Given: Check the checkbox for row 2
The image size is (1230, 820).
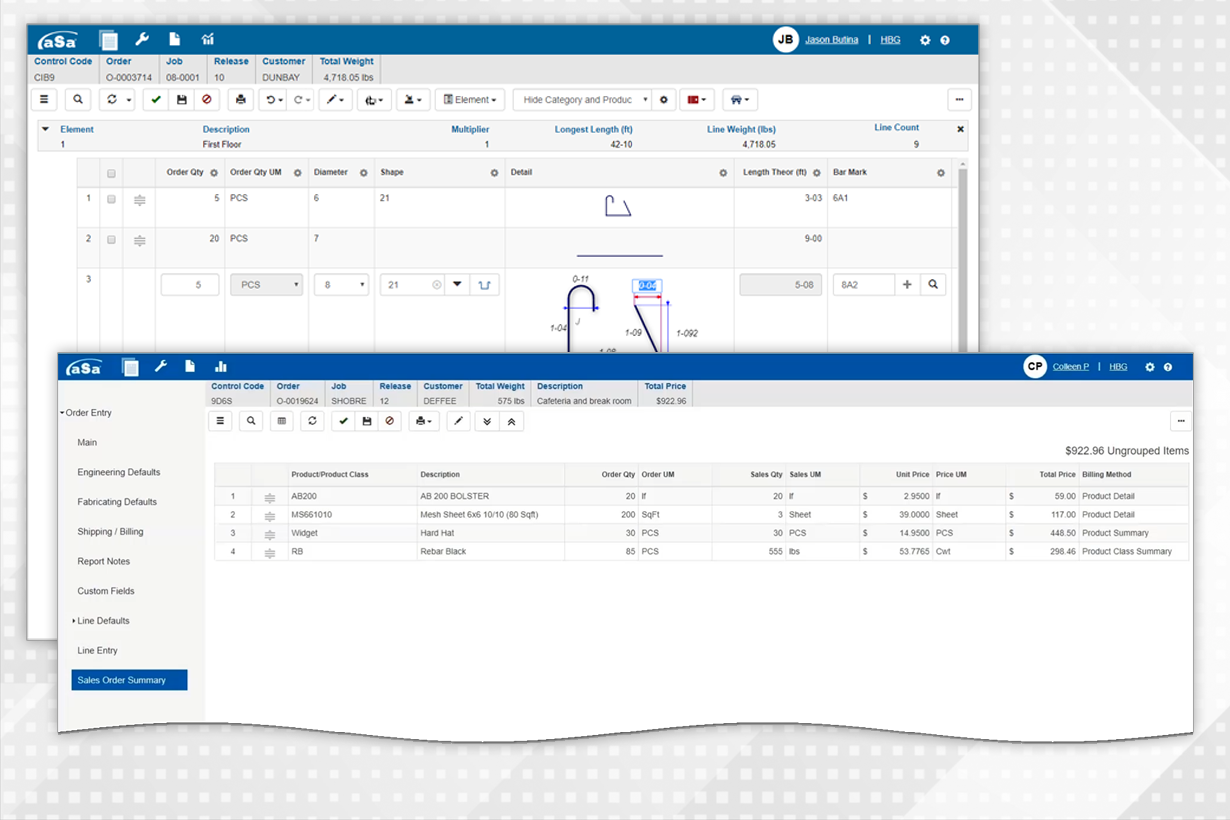Looking at the screenshot, I should coord(111,240).
